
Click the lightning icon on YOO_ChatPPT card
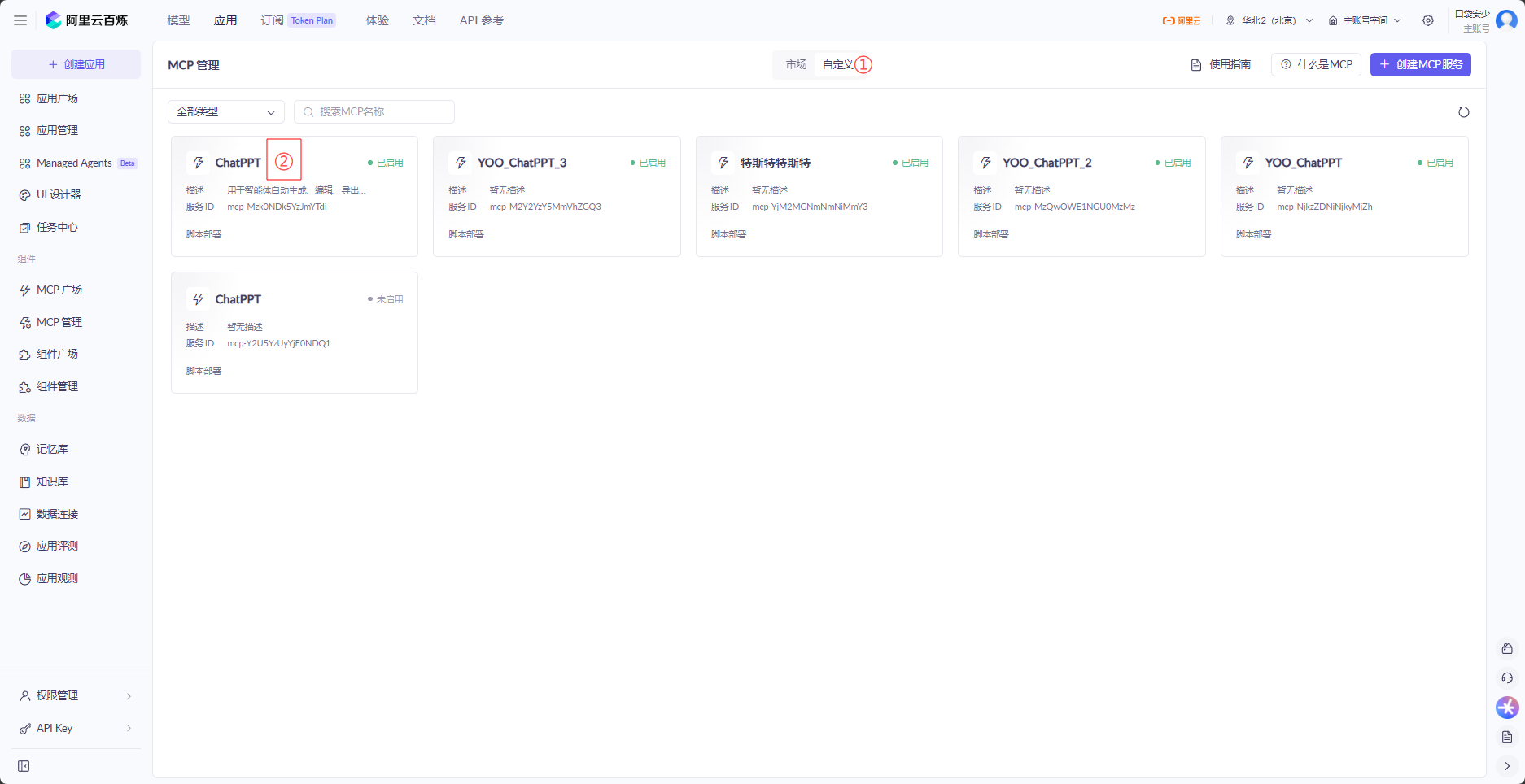coord(1248,163)
